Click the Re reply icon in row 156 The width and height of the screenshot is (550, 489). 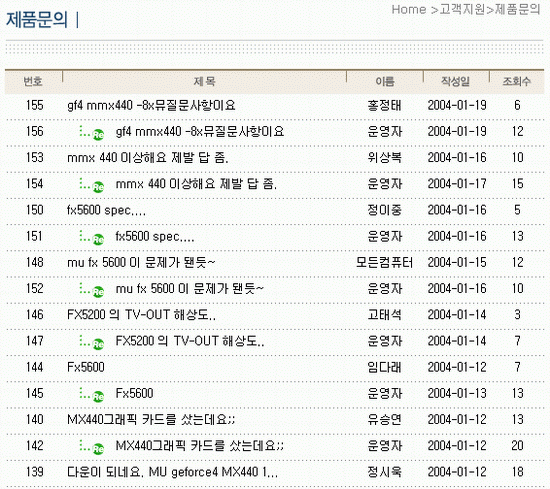pos(98,134)
